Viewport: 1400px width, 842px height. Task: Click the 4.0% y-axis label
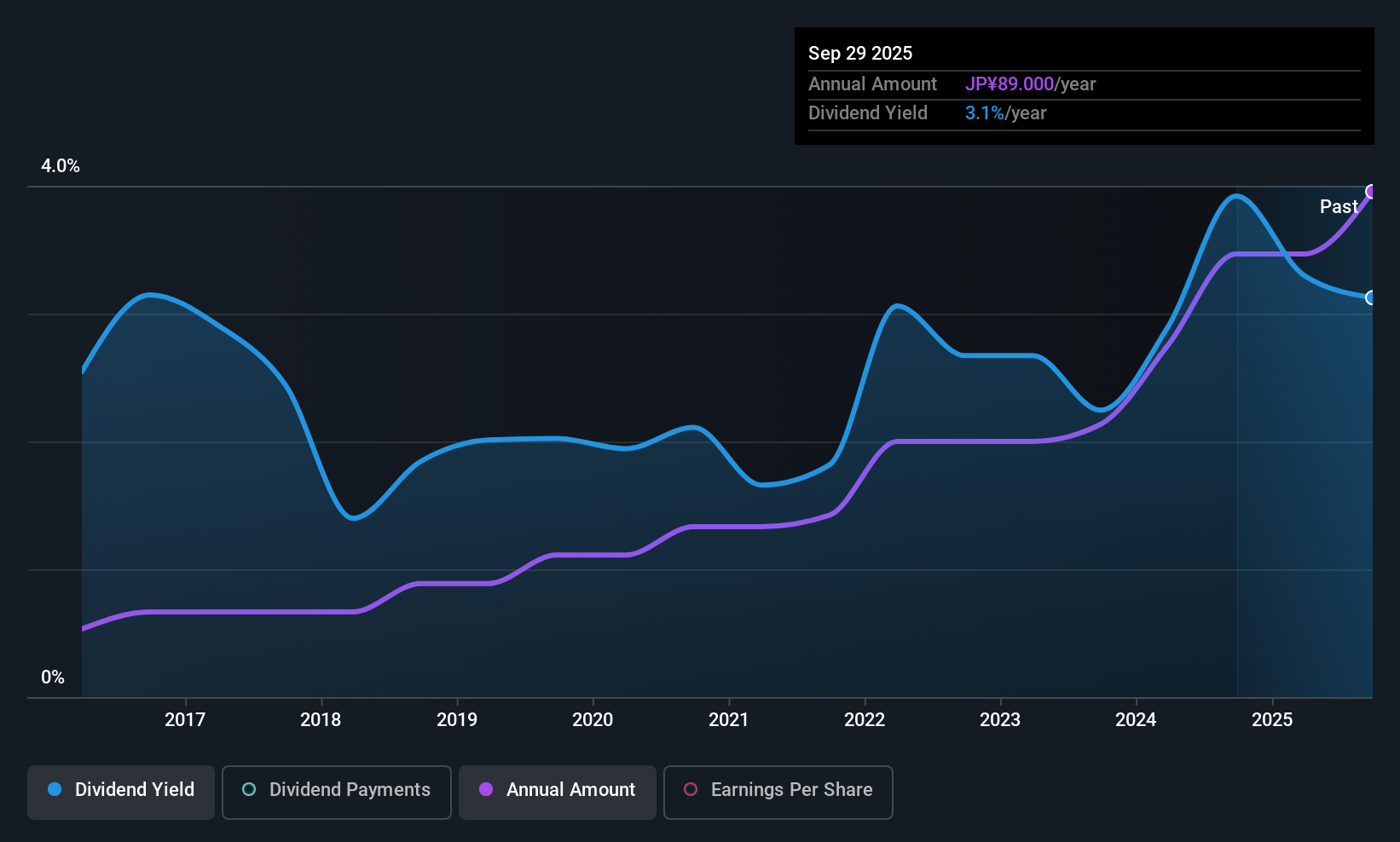(61, 166)
